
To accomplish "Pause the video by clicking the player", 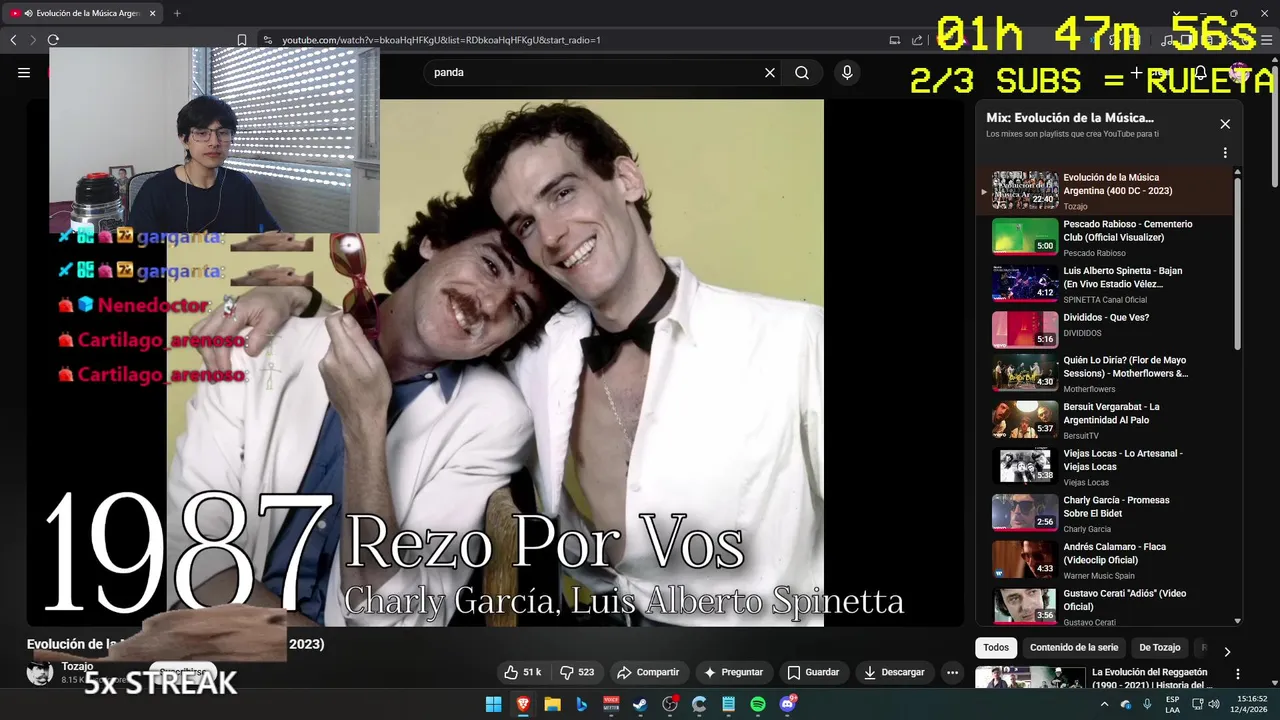I will (495, 362).
